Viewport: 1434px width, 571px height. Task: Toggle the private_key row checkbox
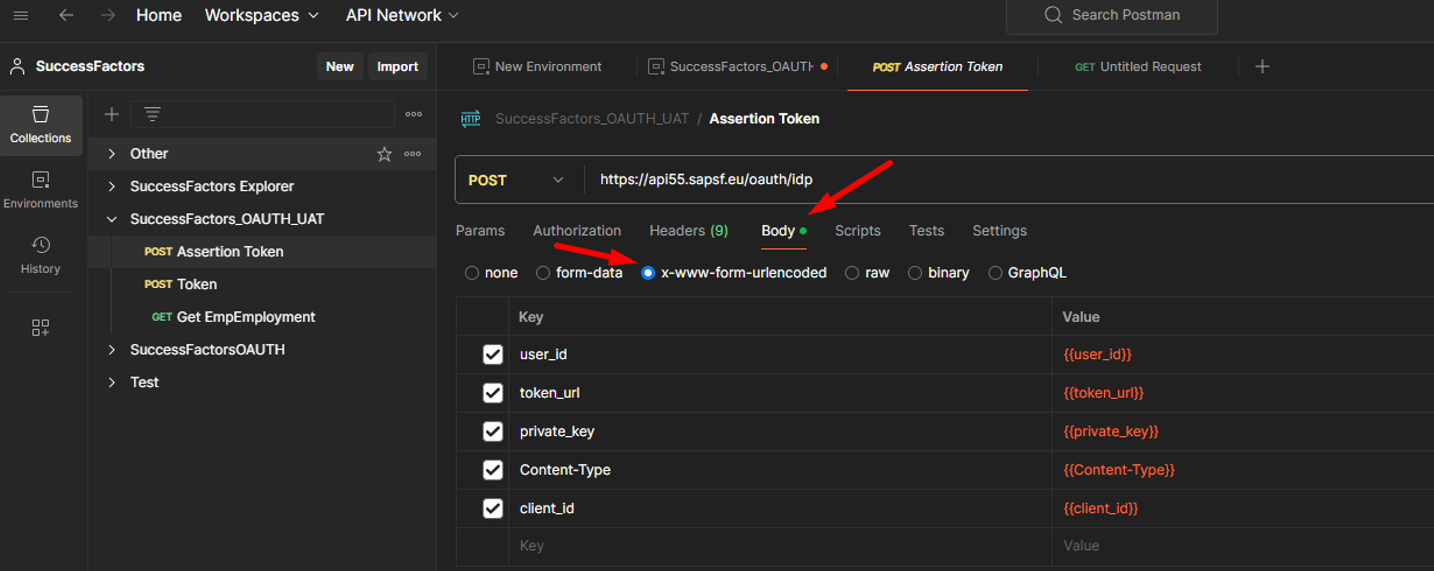(492, 431)
